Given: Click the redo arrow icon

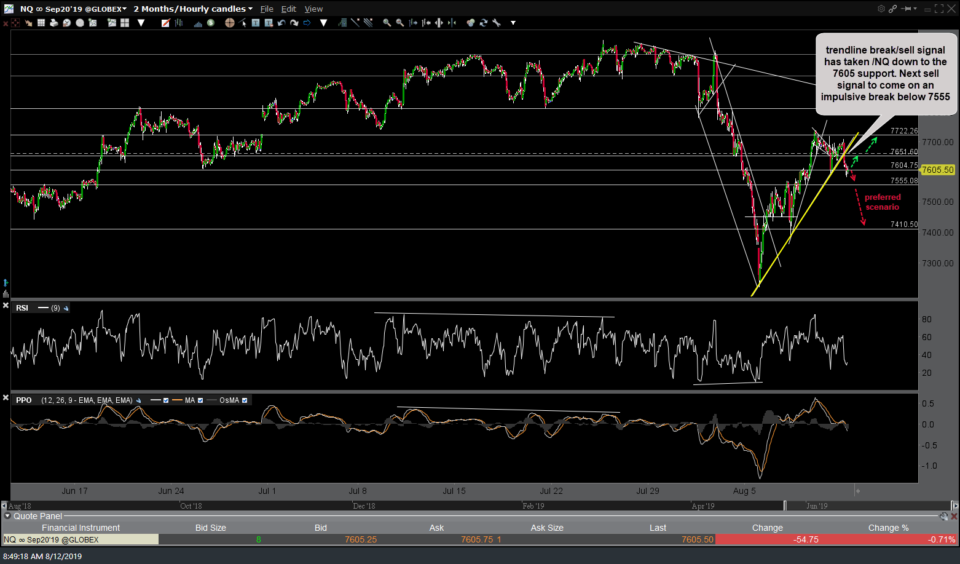Looking at the screenshot, I should (x=294, y=23).
